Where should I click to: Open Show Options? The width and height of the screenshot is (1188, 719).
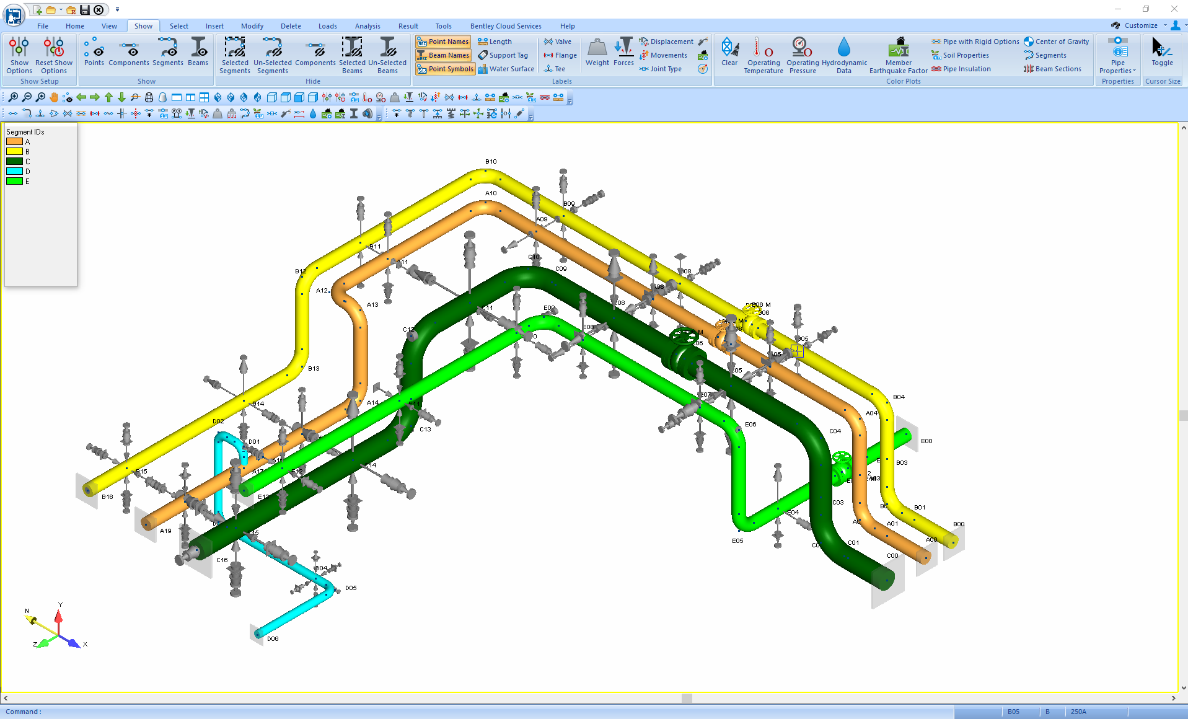[19, 55]
